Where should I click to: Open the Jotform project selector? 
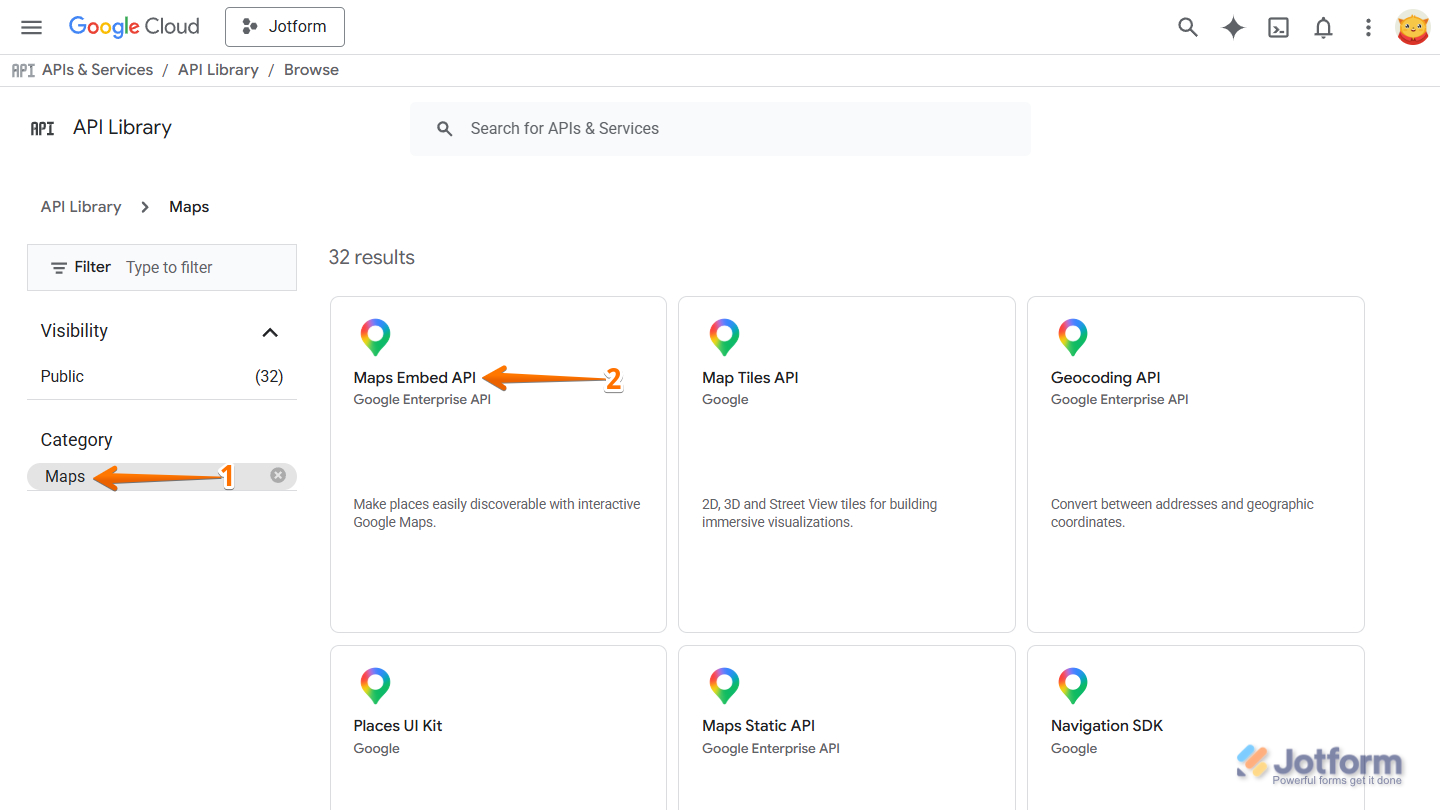pos(284,27)
